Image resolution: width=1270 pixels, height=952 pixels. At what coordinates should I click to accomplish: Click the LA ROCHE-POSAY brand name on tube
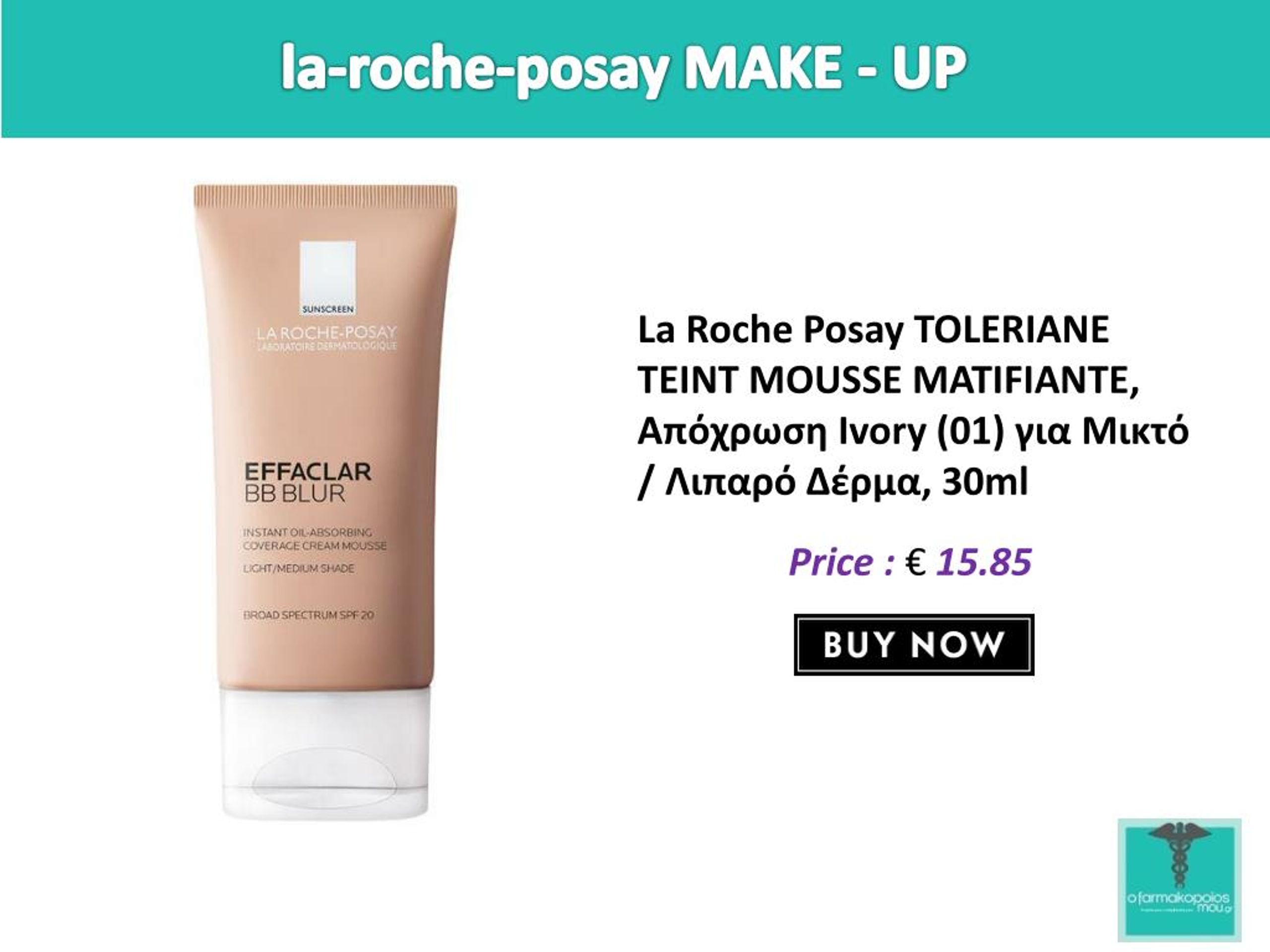[x=327, y=332]
